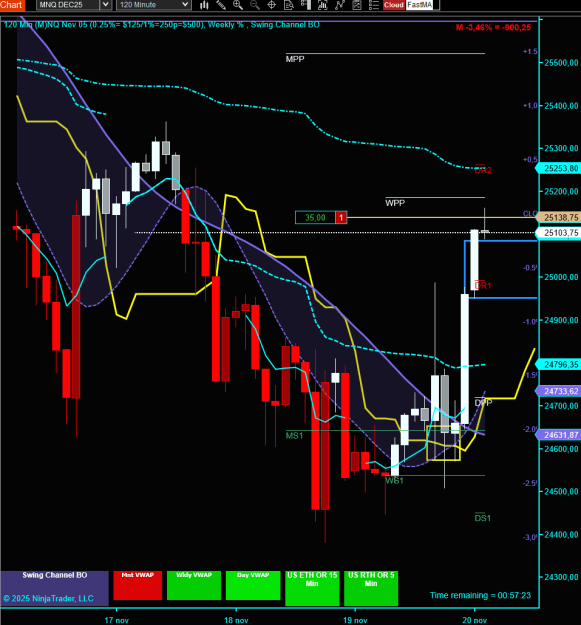The height and width of the screenshot is (625, 581).
Task: Click the 24300,00 price axis label
Action: coord(561,577)
